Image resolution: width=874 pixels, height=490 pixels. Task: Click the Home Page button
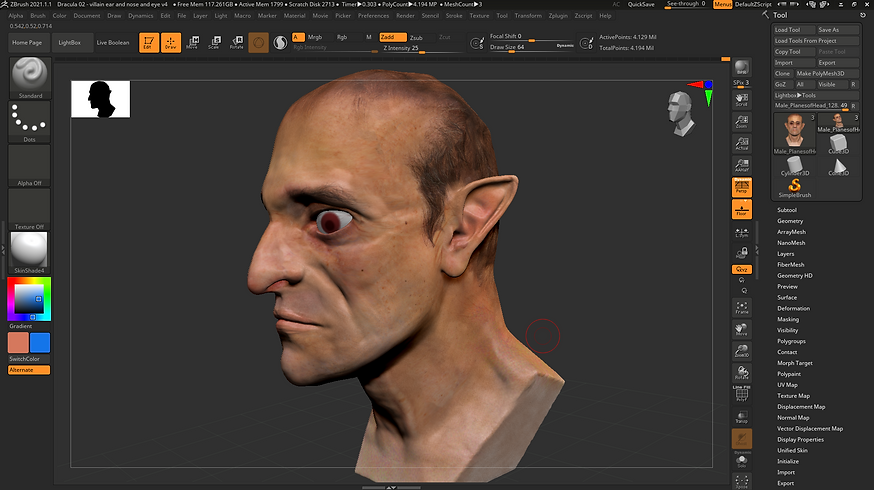coord(27,42)
